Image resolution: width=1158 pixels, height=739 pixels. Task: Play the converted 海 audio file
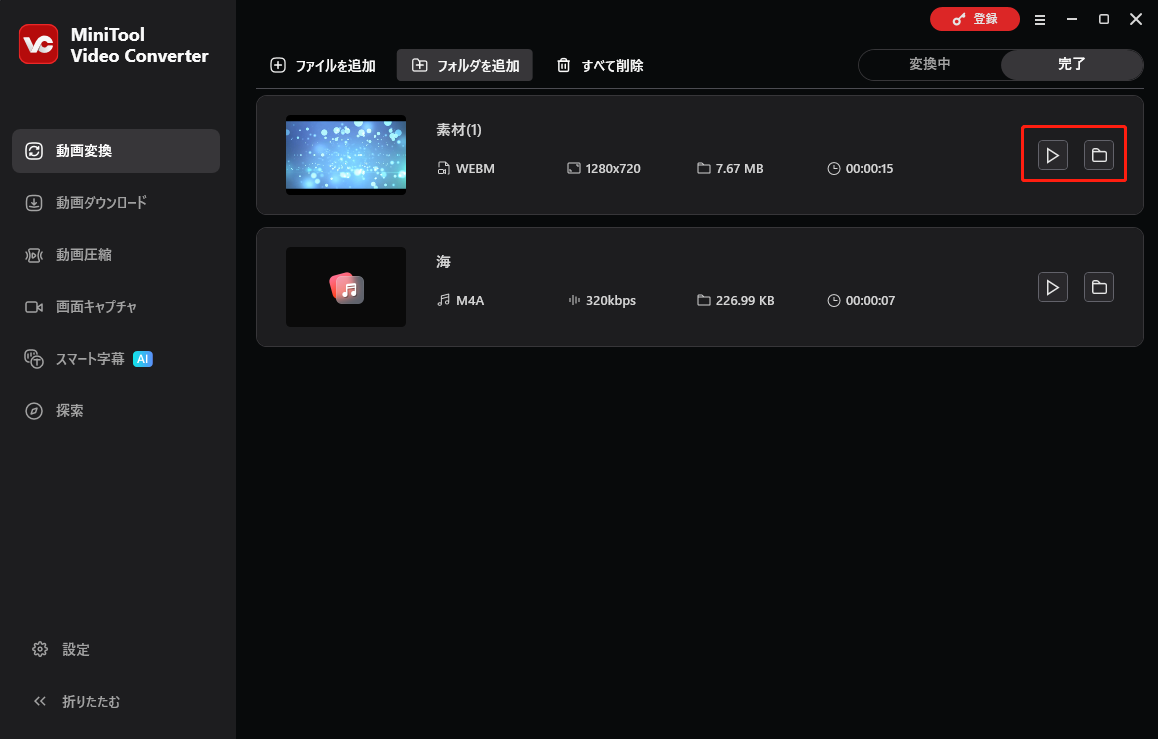[1052, 287]
